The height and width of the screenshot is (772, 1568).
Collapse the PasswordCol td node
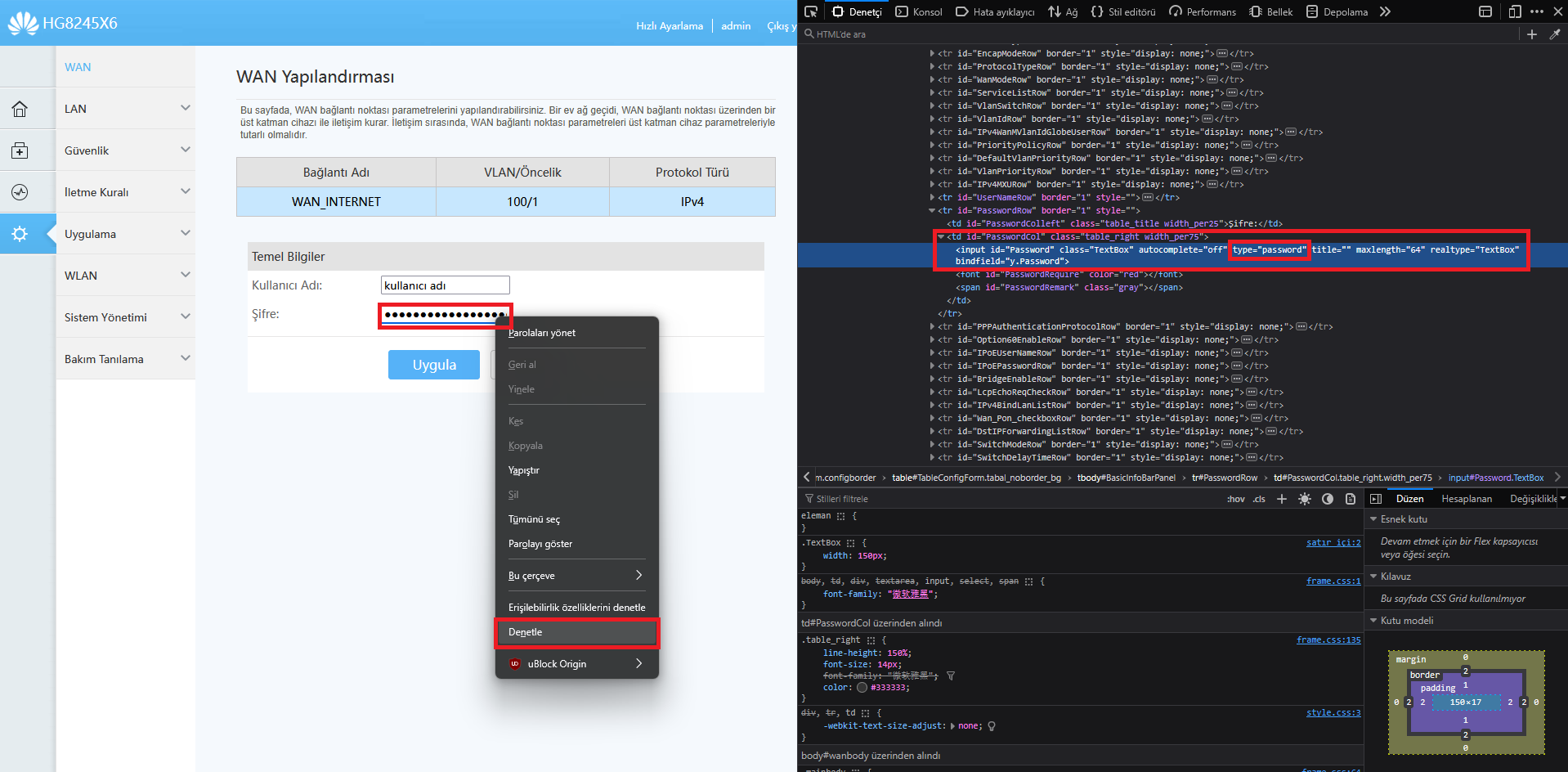pos(941,236)
